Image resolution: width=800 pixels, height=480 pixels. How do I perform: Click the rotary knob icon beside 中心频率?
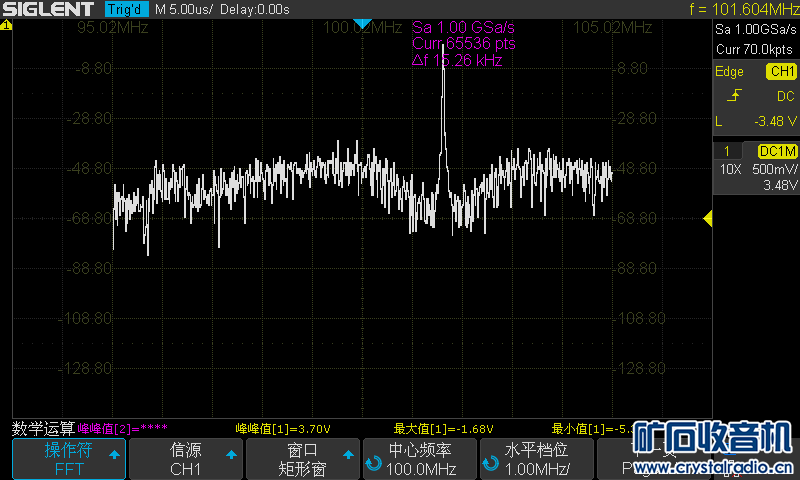(374, 464)
